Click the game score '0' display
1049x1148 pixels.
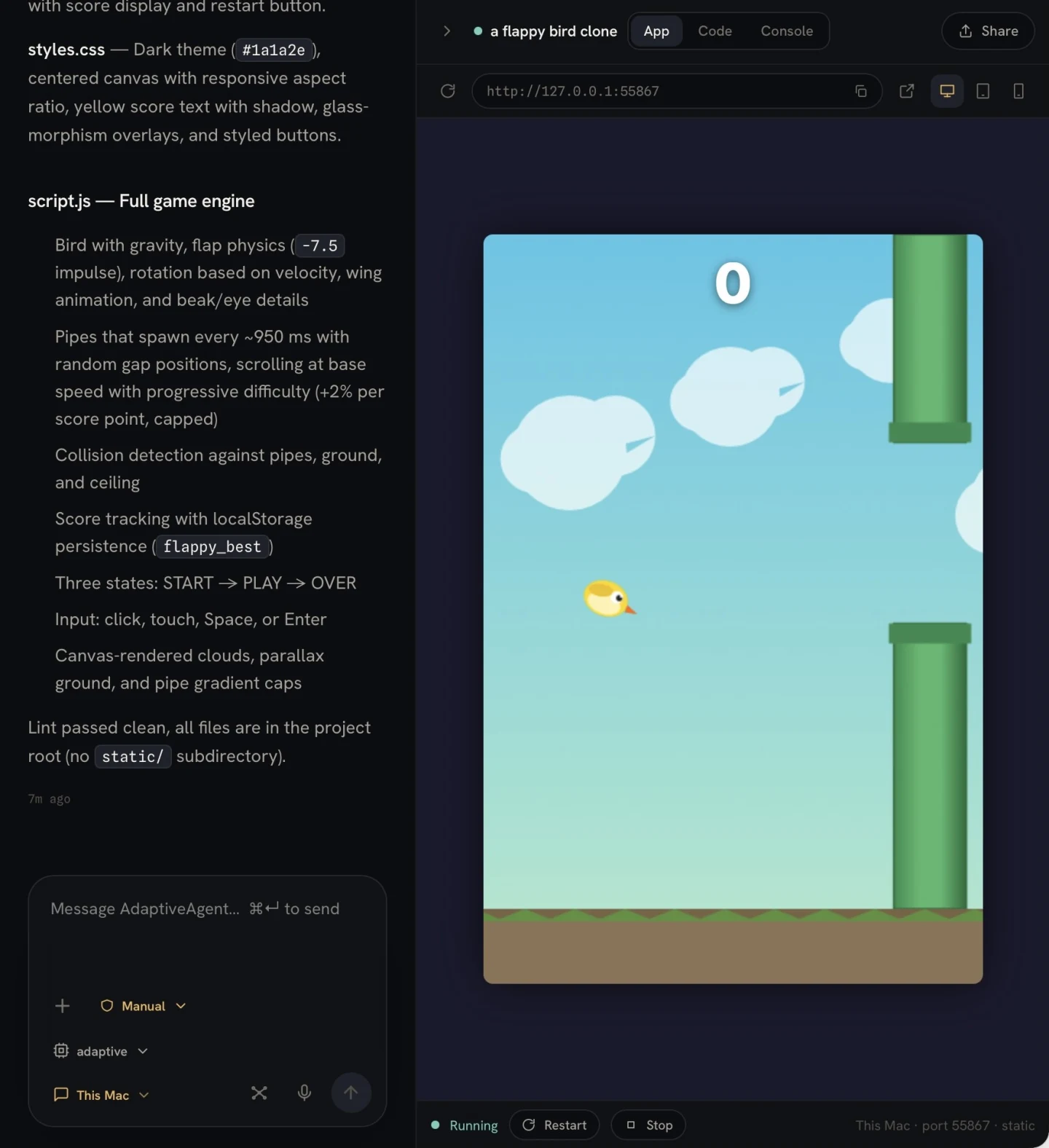point(733,283)
